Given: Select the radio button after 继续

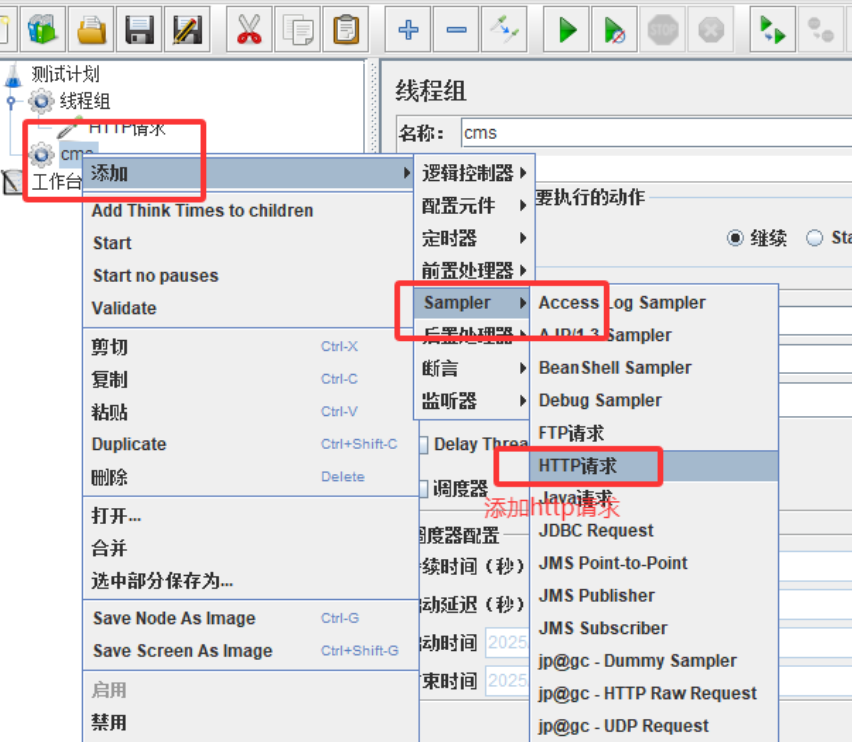Looking at the screenshot, I should (x=815, y=238).
